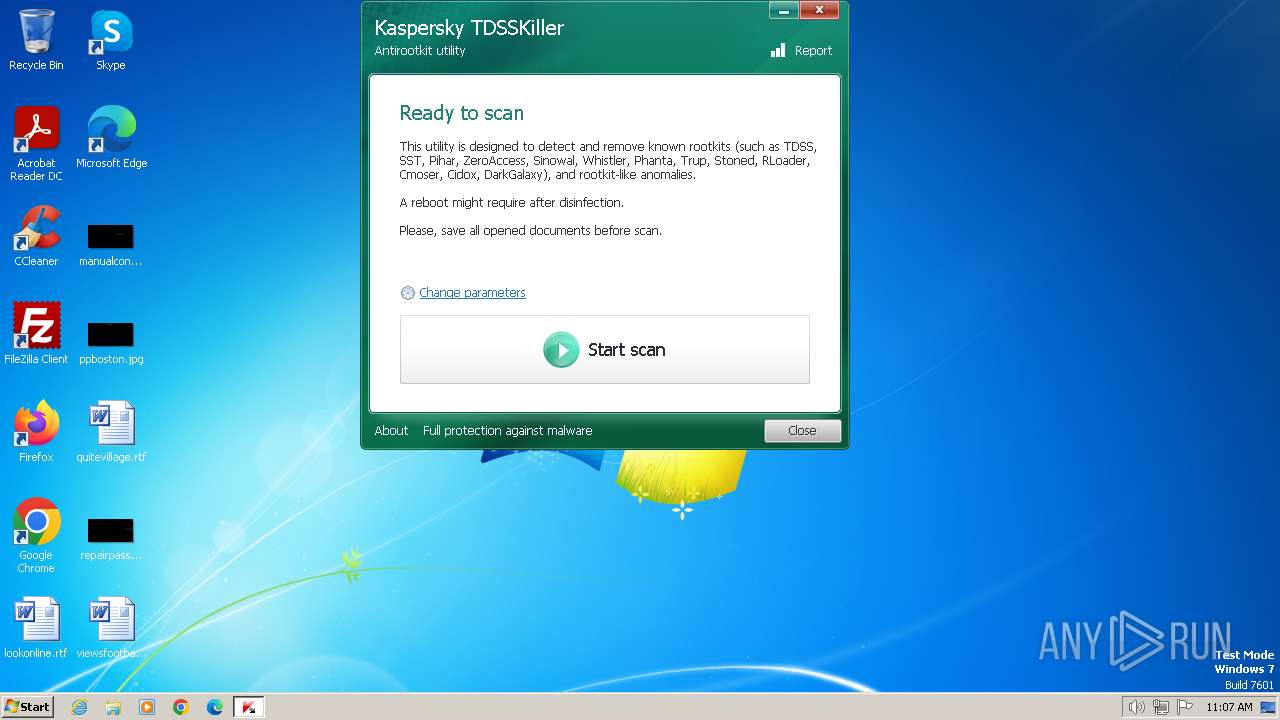Screen dimensions: 1280x720
Task: Click the Report bar-chart icon
Action: [778, 50]
